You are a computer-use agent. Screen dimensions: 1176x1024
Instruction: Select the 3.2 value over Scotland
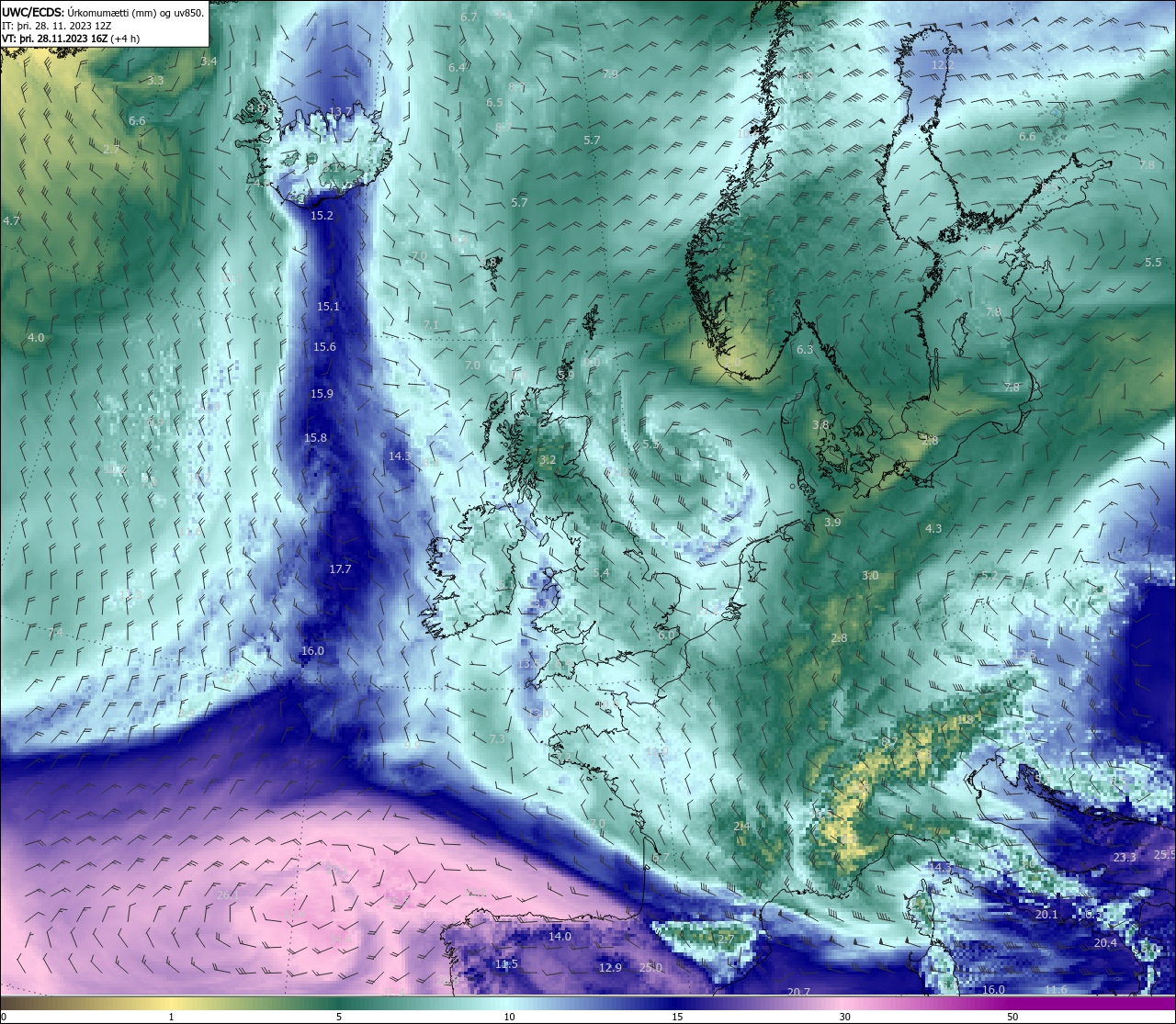(548, 460)
